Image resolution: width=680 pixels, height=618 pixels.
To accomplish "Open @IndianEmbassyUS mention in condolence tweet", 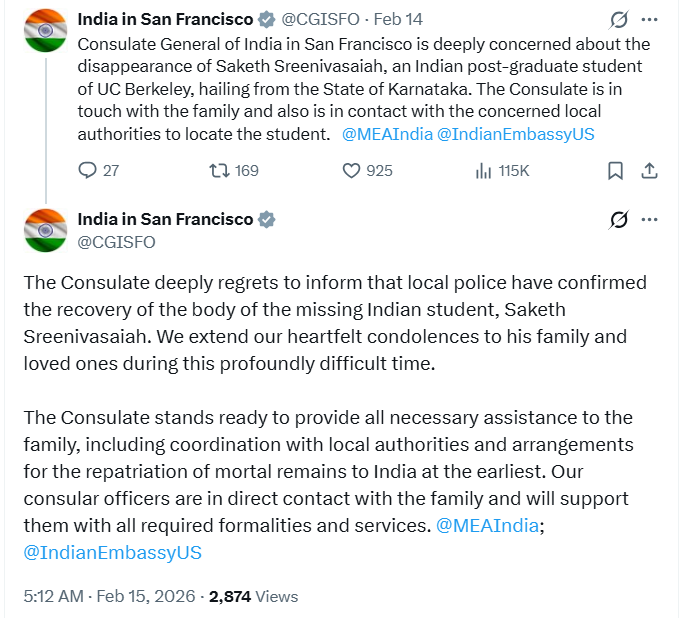I will (113, 552).
